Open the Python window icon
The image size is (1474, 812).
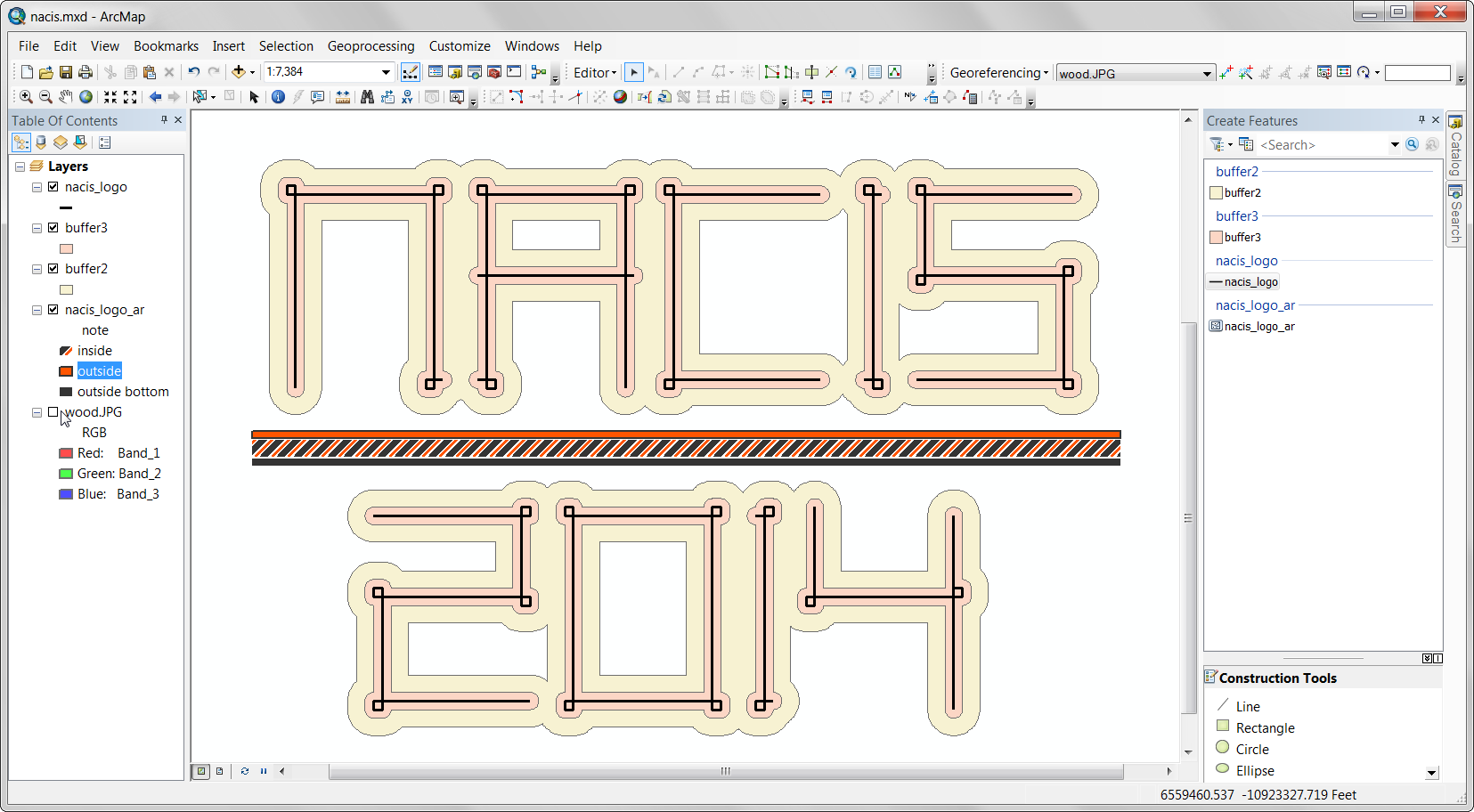coord(514,72)
